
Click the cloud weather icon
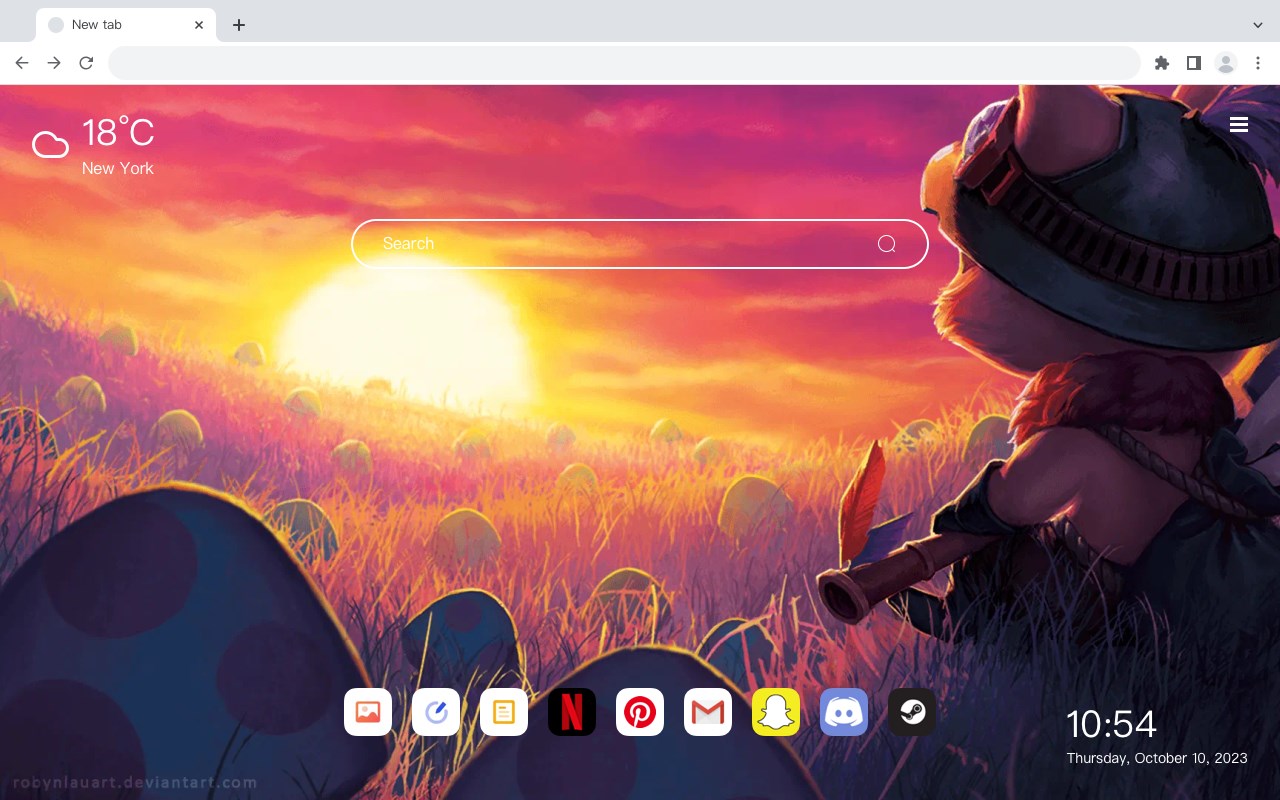50,146
